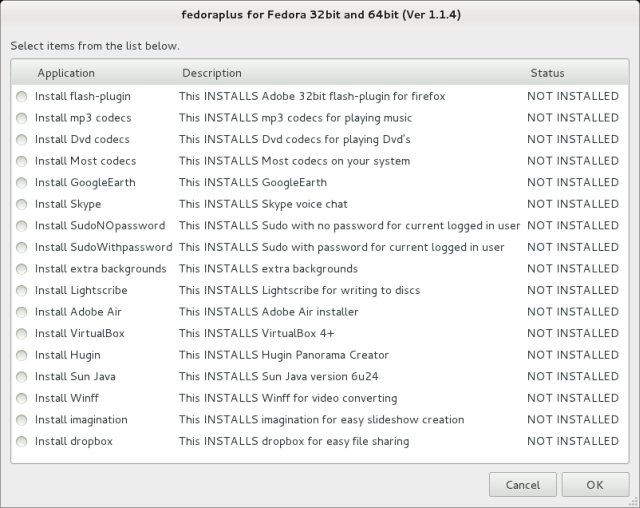Image resolution: width=640 pixels, height=508 pixels.
Task: Pick the Install extra backgrounds option
Action: pyautogui.click(x=22, y=269)
